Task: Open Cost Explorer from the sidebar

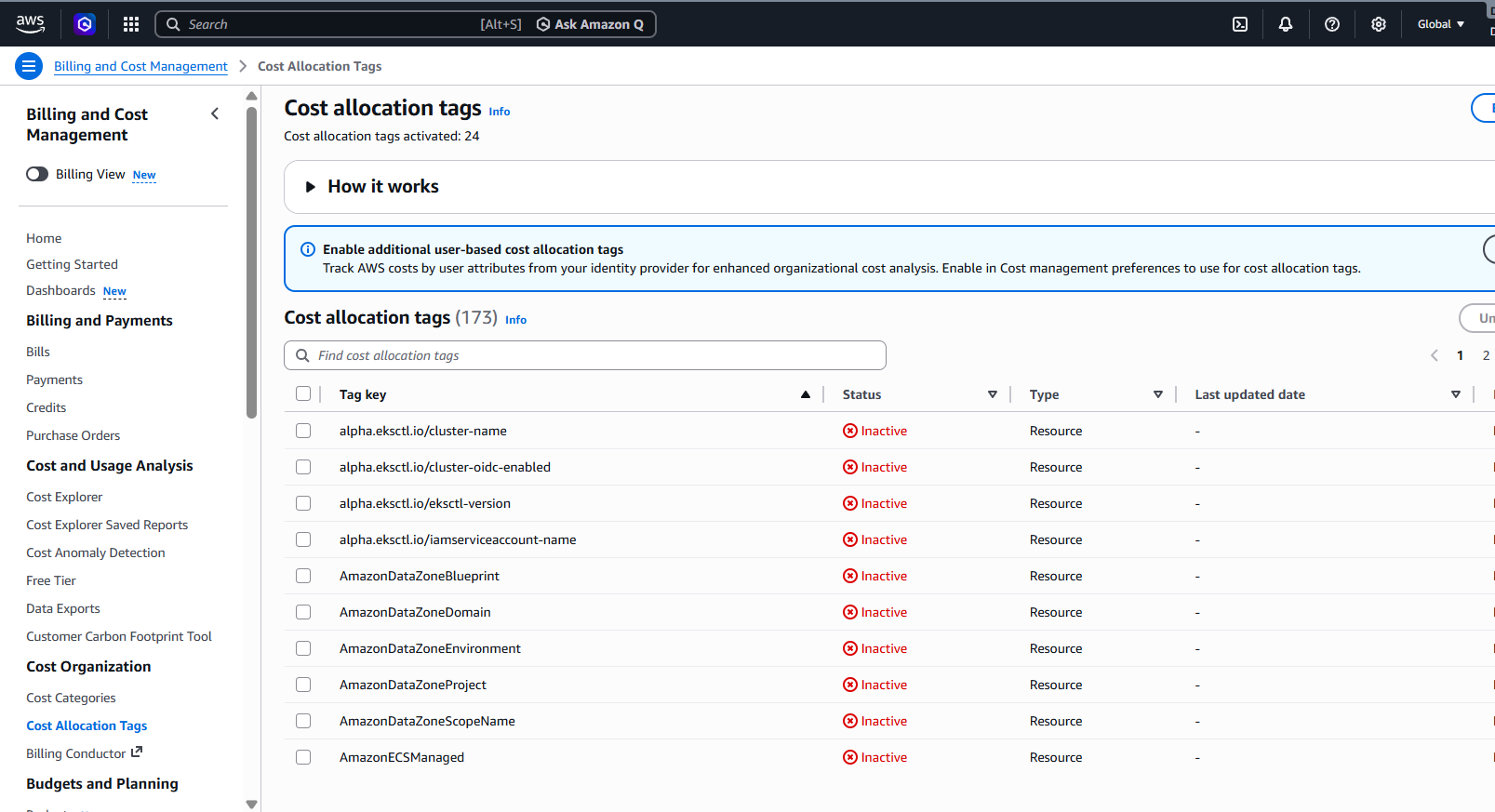Action: tap(64, 497)
